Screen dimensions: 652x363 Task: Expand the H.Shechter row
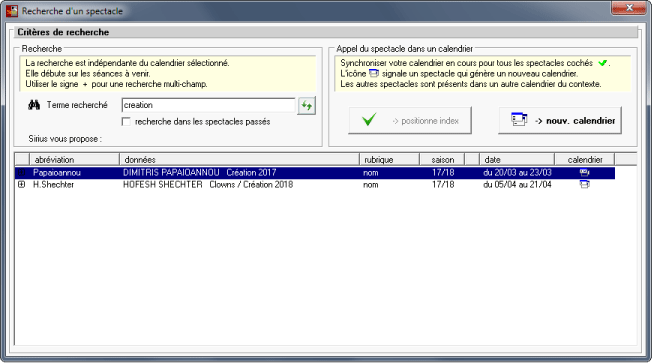point(22,184)
